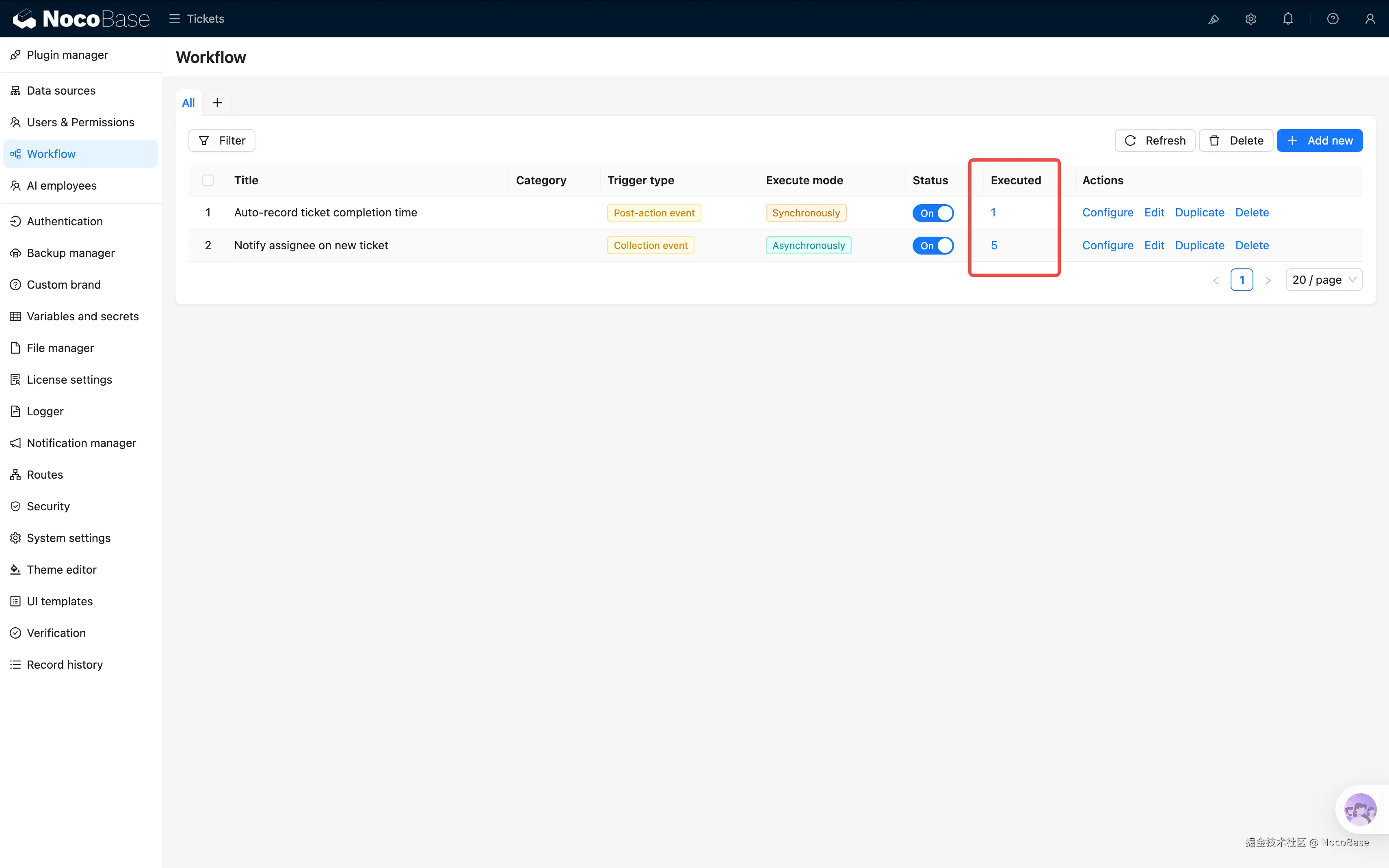
Task: Open the notifications bell icon
Action: click(x=1288, y=19)
